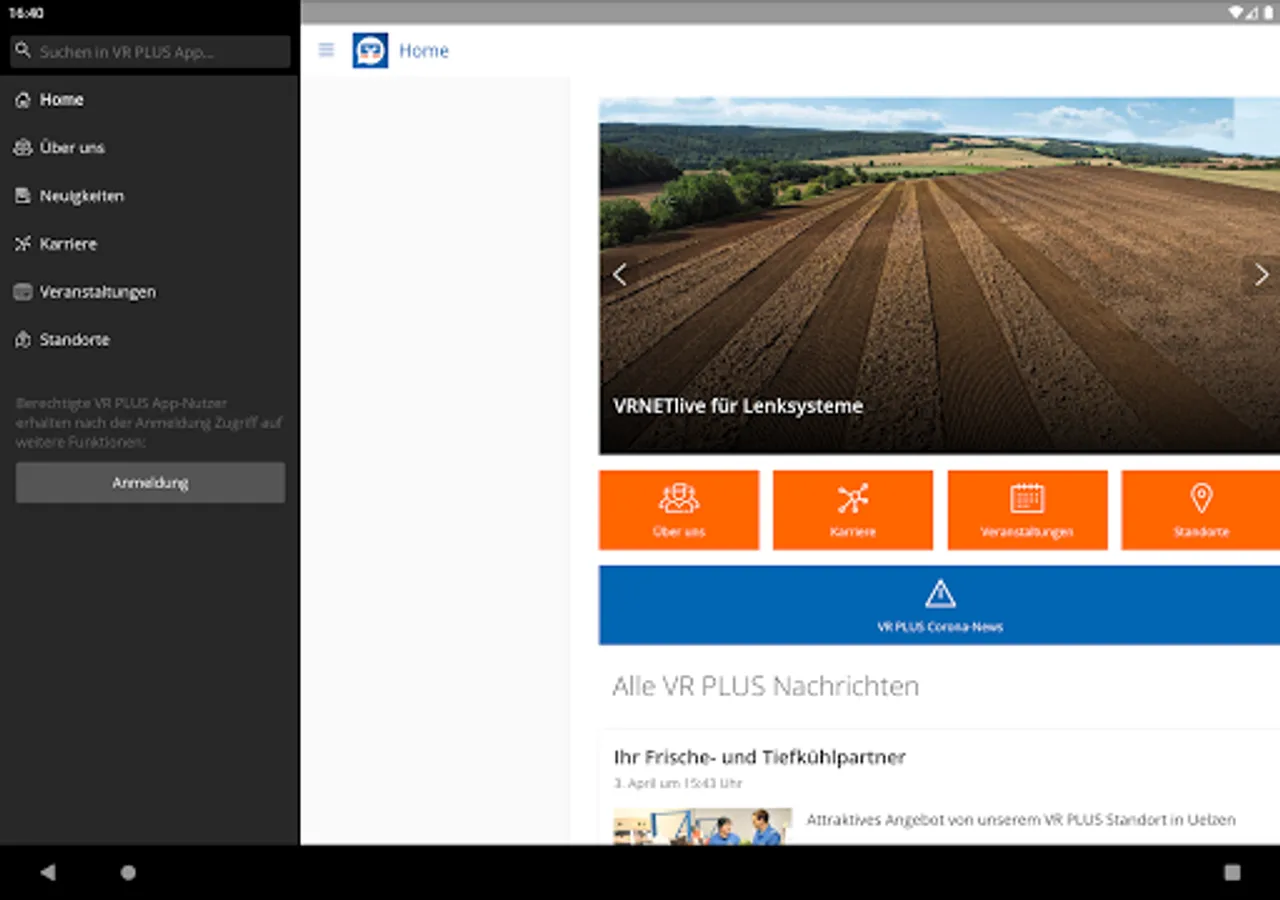Image resolution: width=1280 pixels, height=900 pixels.
Task: Click the Home title in the header
Action: click(x=424, y=51)
